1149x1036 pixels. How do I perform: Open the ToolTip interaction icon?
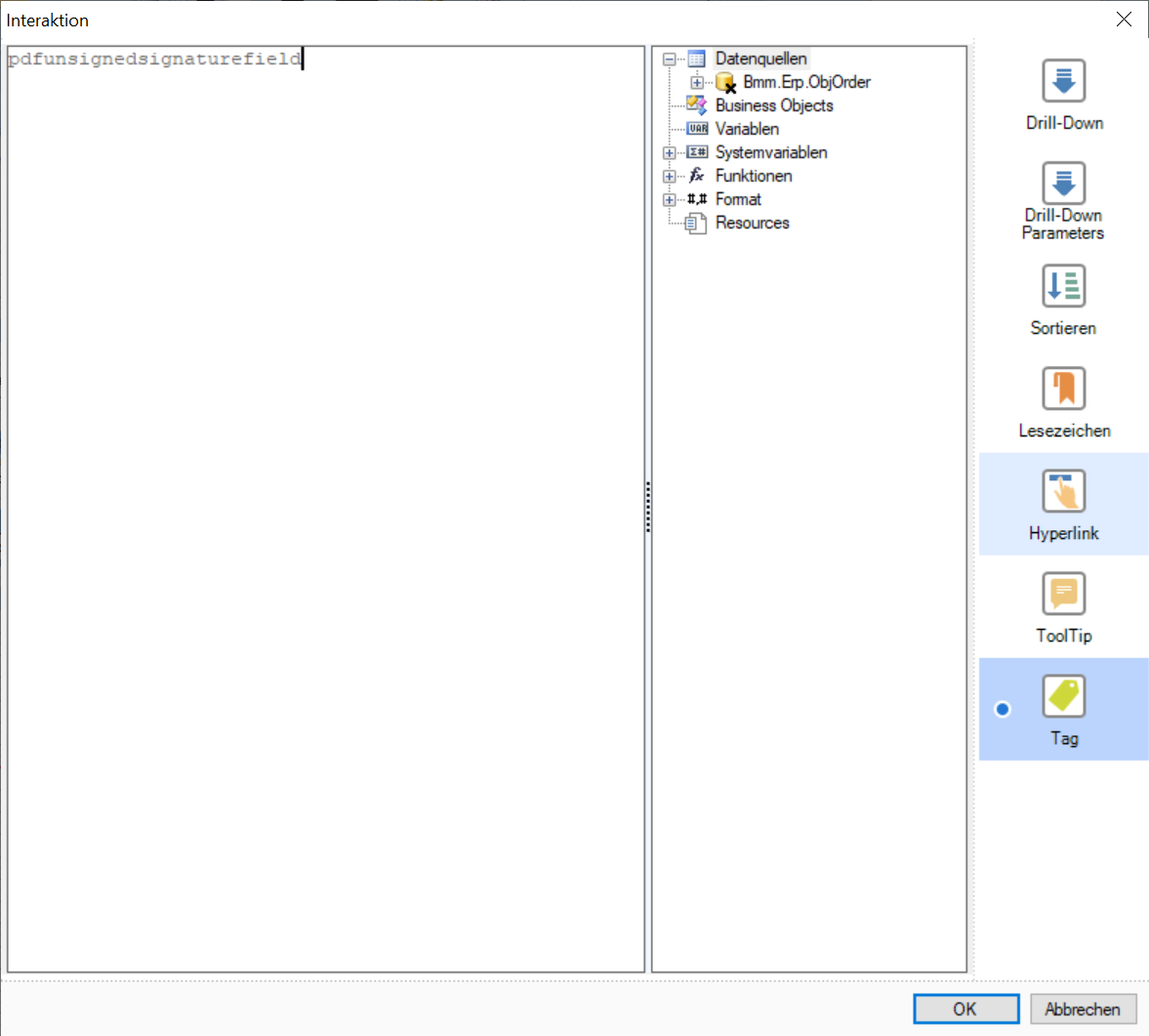1063,594
